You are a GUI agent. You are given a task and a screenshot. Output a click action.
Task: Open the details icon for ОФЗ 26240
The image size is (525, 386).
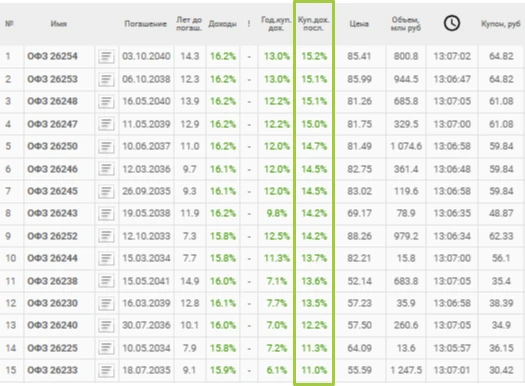pos(106,325)
